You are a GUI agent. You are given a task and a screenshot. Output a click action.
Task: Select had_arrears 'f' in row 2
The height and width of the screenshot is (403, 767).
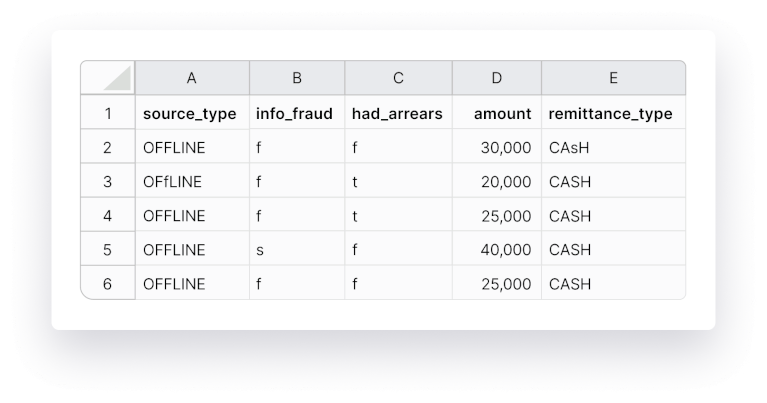399,146
